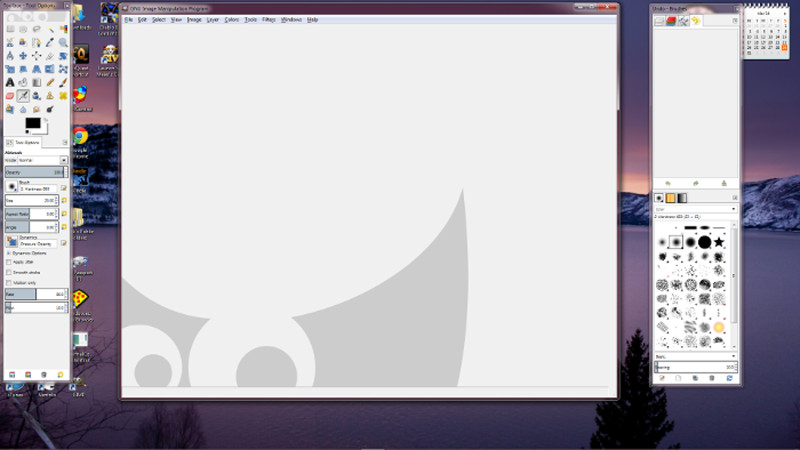Check the Motion only option

(x=9, y=283)
